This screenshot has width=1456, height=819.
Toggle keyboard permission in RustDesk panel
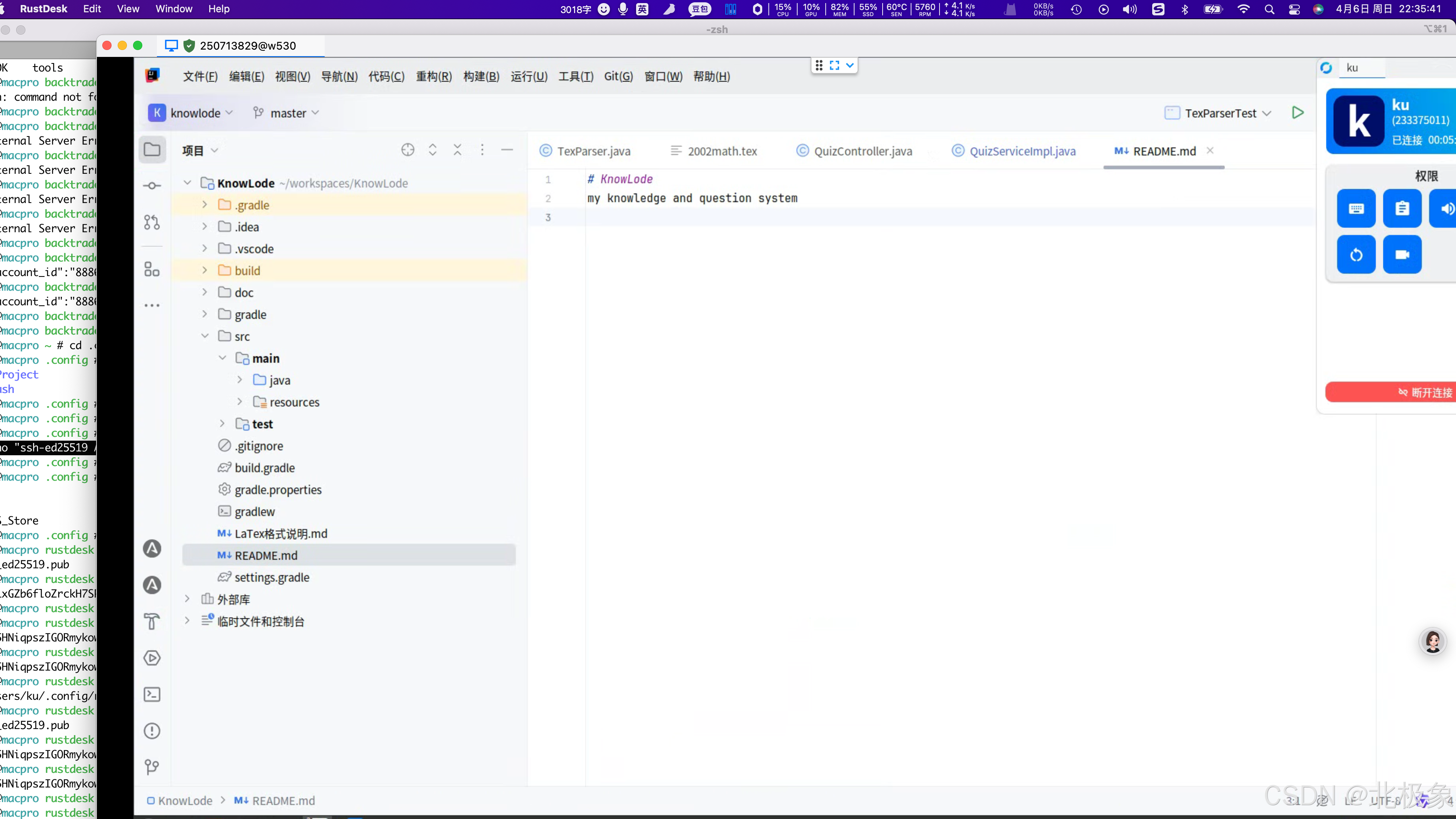[x=1356, y=208]
